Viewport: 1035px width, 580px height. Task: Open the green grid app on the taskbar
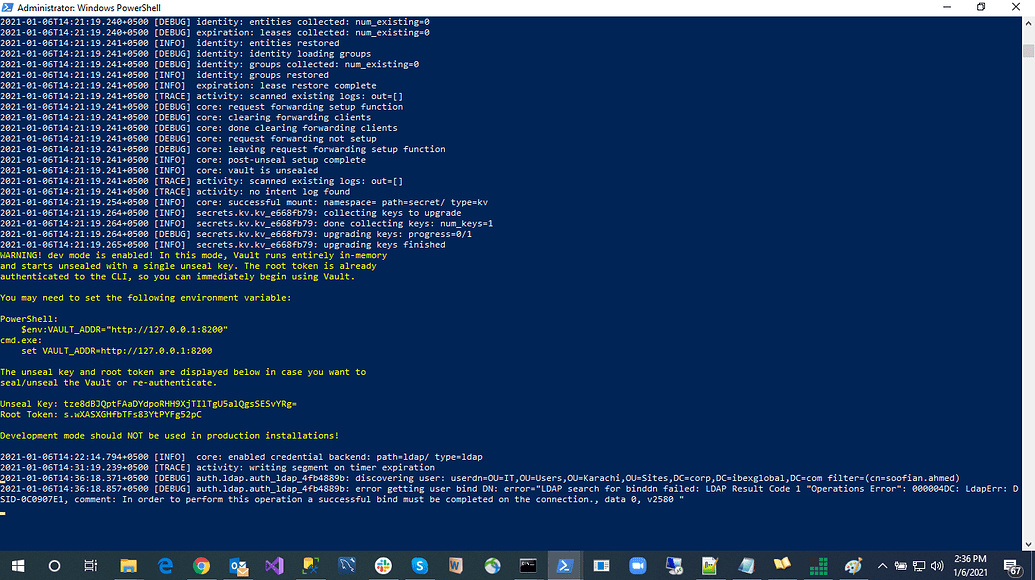coord(818,565)
